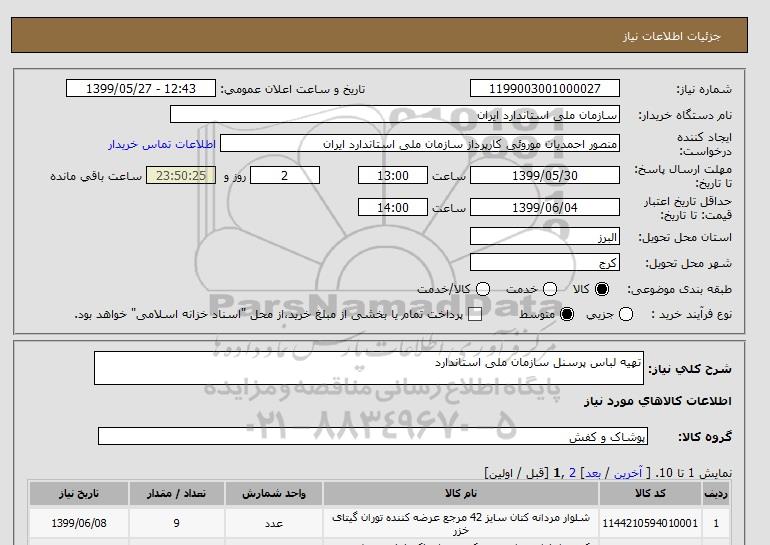This screenshot has height=545, width=770.
Task: Click the general need description text box
Action: 369,368
